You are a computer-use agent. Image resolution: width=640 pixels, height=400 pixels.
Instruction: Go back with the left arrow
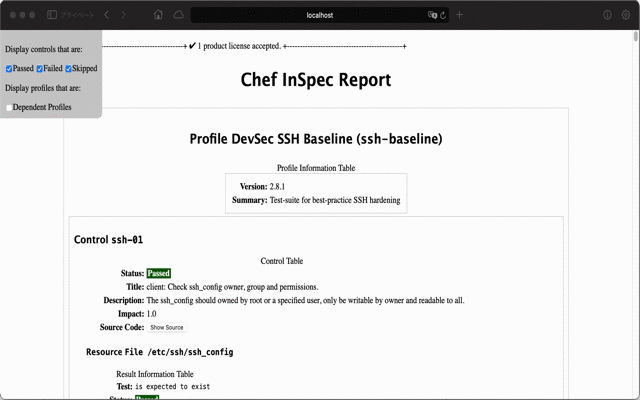(x=107, y=15)
